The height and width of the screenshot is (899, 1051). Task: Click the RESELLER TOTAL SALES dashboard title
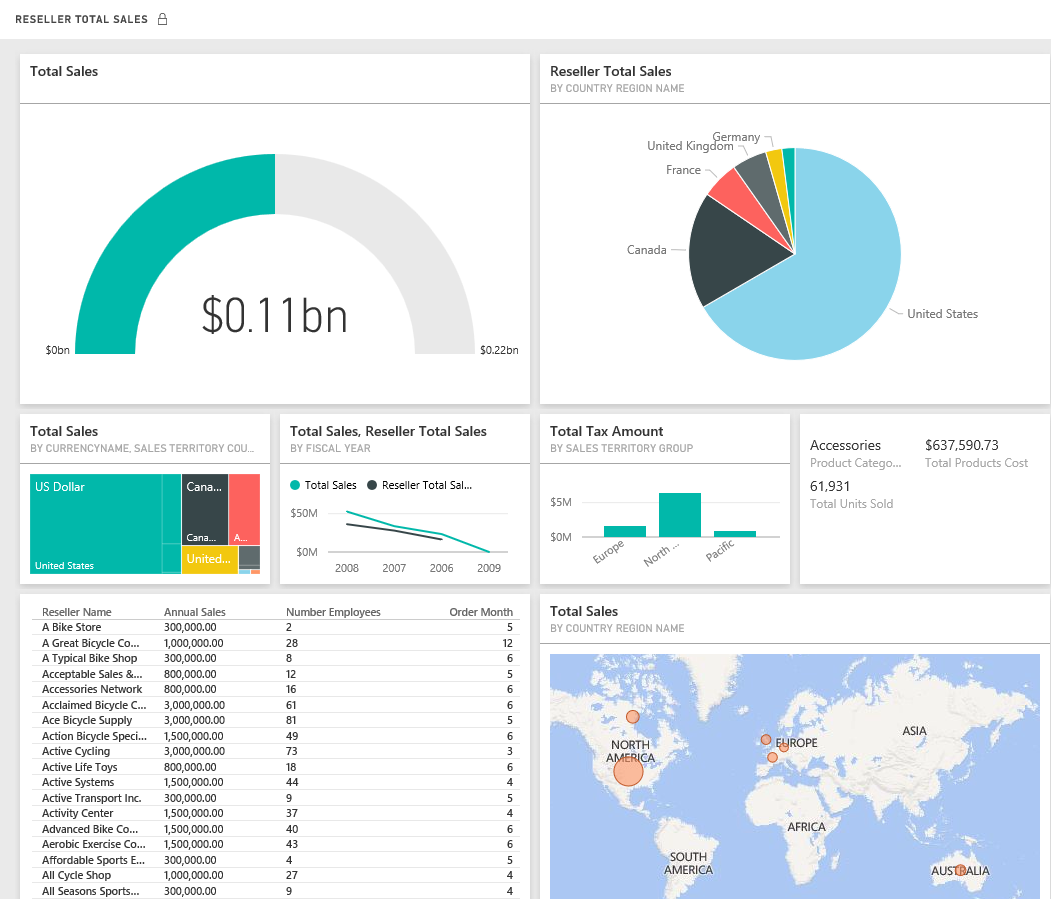(83, 18)
